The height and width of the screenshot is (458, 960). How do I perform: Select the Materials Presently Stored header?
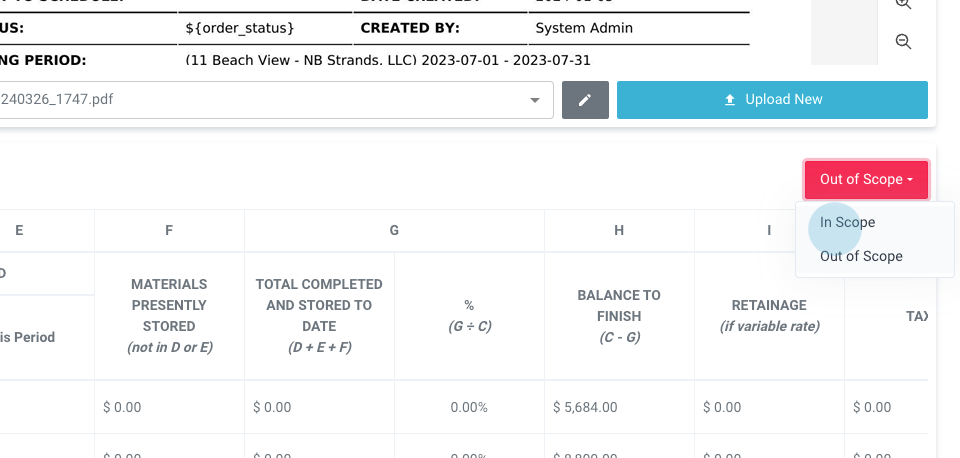169,316
